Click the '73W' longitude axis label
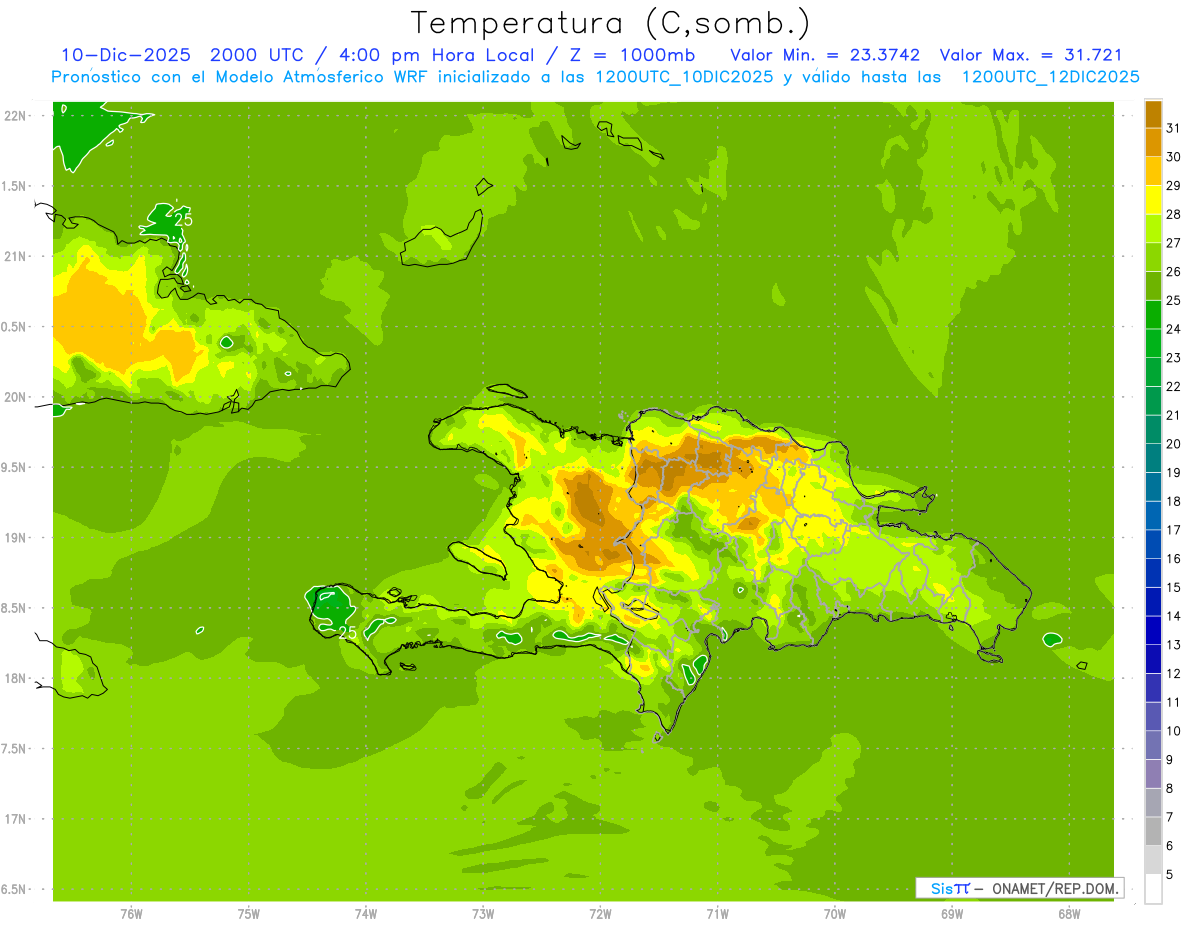Image resolution: width=1200 pixels, height=927 pixels. tap(482, 914)
